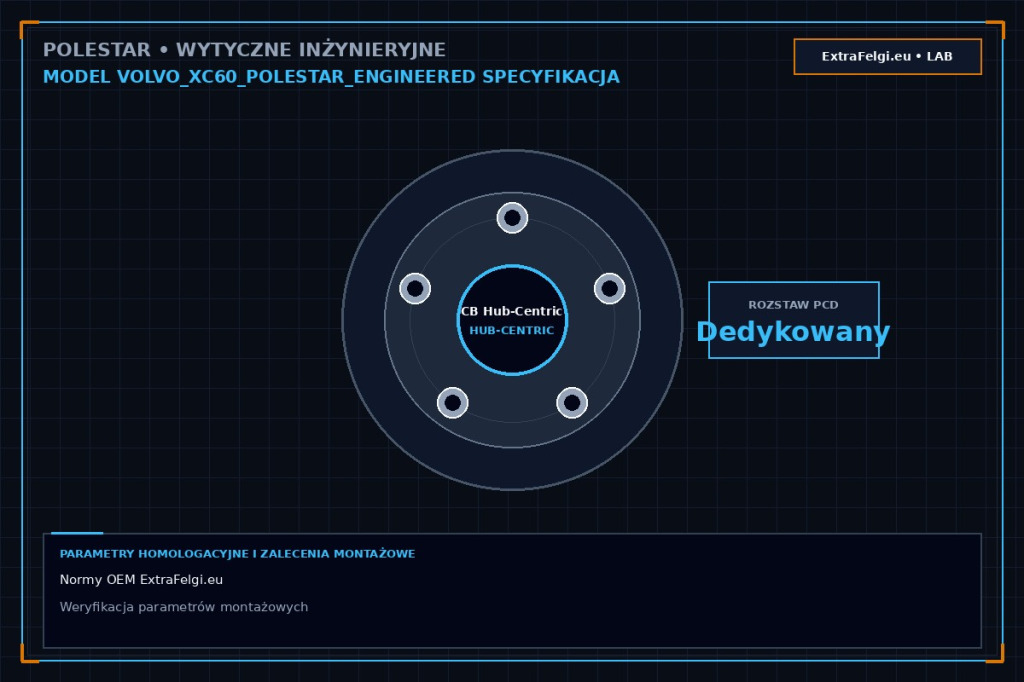Pick the bottom-left bolt hole on the diagram
Viewport: 1024px width, 682px height.
coord(453,402)
